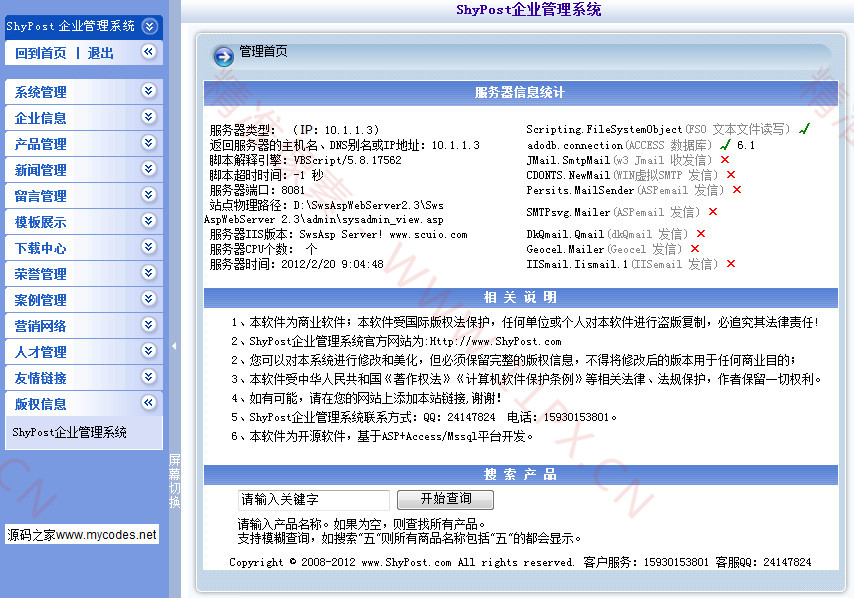Collapse the ShyPost 企业管理系统 header chevron
This screenshot has height=598, width=854.
click(x=149, y=26)
